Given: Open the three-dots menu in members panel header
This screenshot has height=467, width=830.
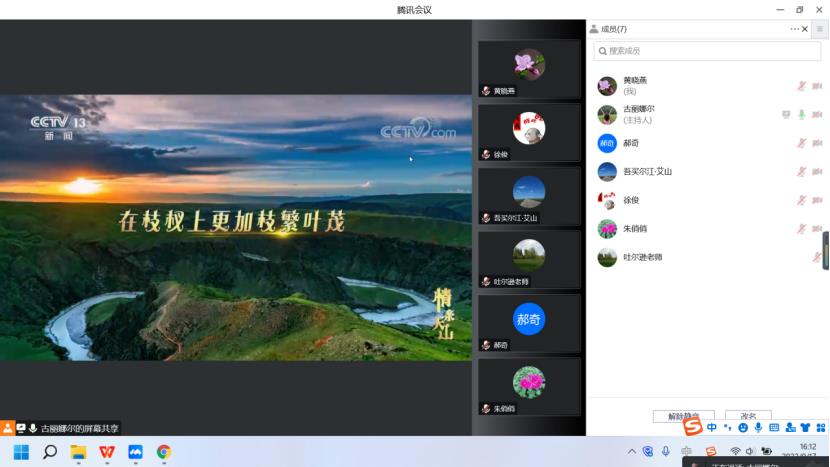Looking at the screenshot, I should (794, 29).
